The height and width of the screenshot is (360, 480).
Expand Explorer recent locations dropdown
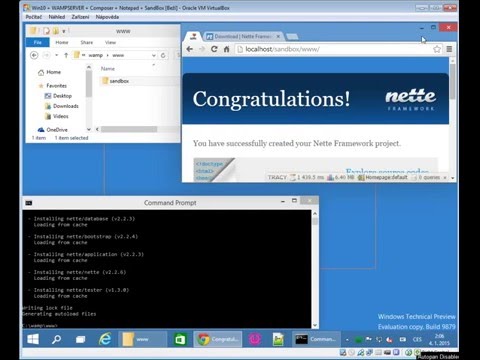point(57,55)
